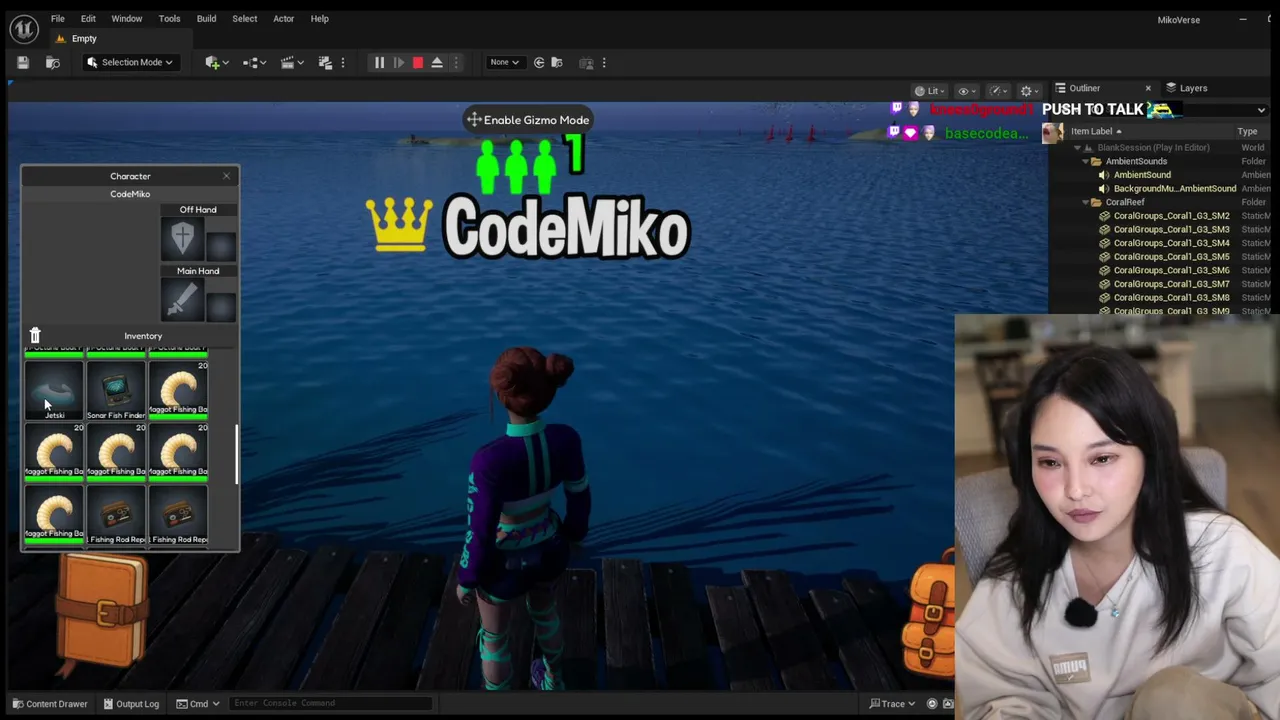Open the Tools menu
The image size is (1280, 720).
pyautogui.click(x=169, y=18)
